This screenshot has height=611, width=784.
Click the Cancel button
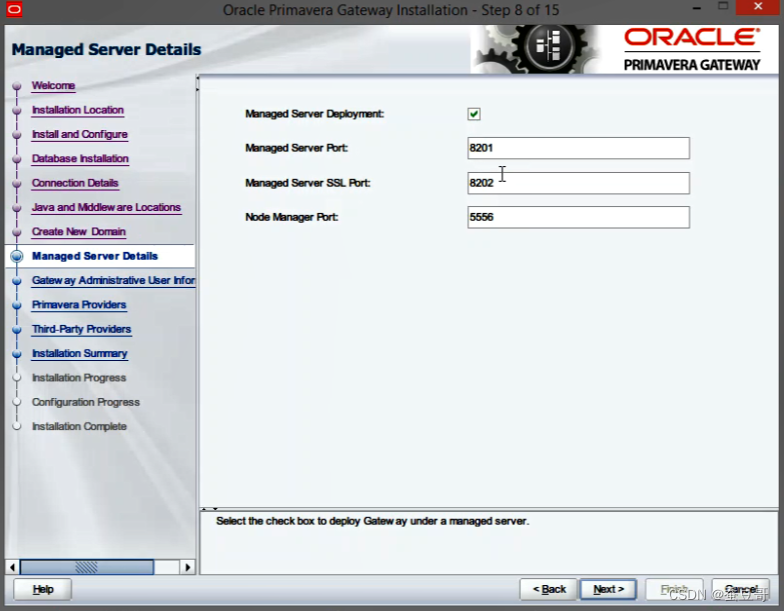click(x=741, y=590)
